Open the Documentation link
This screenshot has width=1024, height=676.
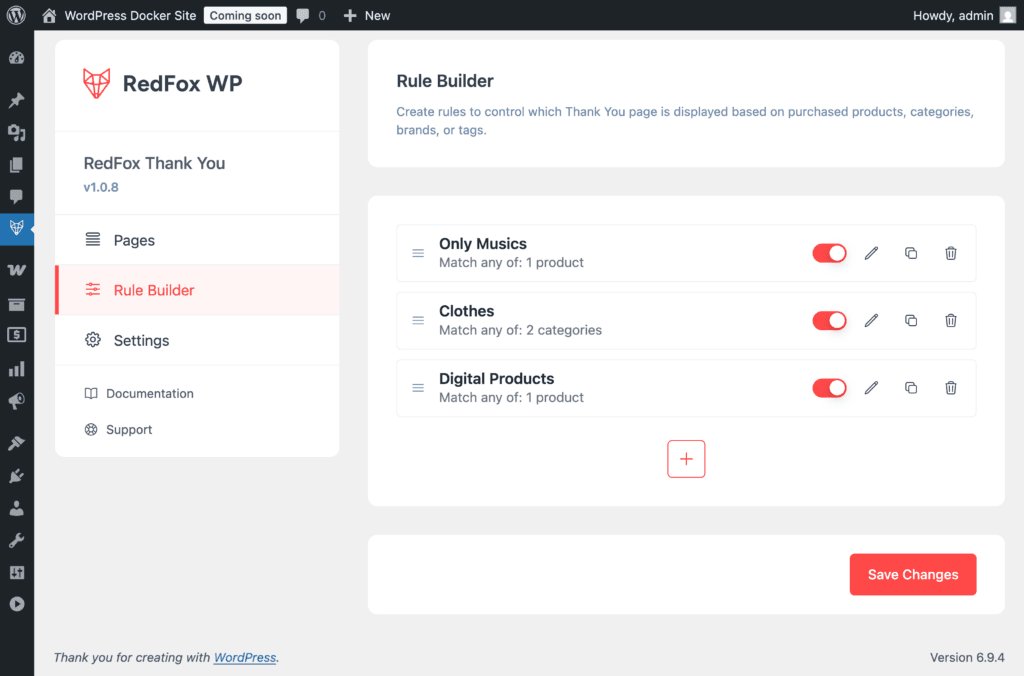[x=149, y=393]
